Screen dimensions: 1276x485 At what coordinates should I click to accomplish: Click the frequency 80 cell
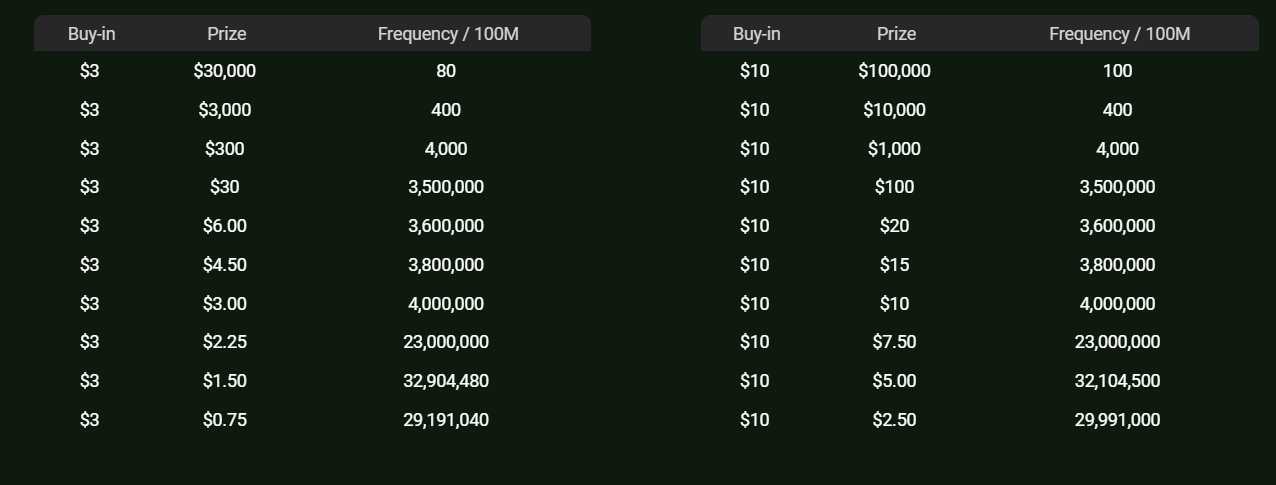pyautogui.click(x=446, y=71)
